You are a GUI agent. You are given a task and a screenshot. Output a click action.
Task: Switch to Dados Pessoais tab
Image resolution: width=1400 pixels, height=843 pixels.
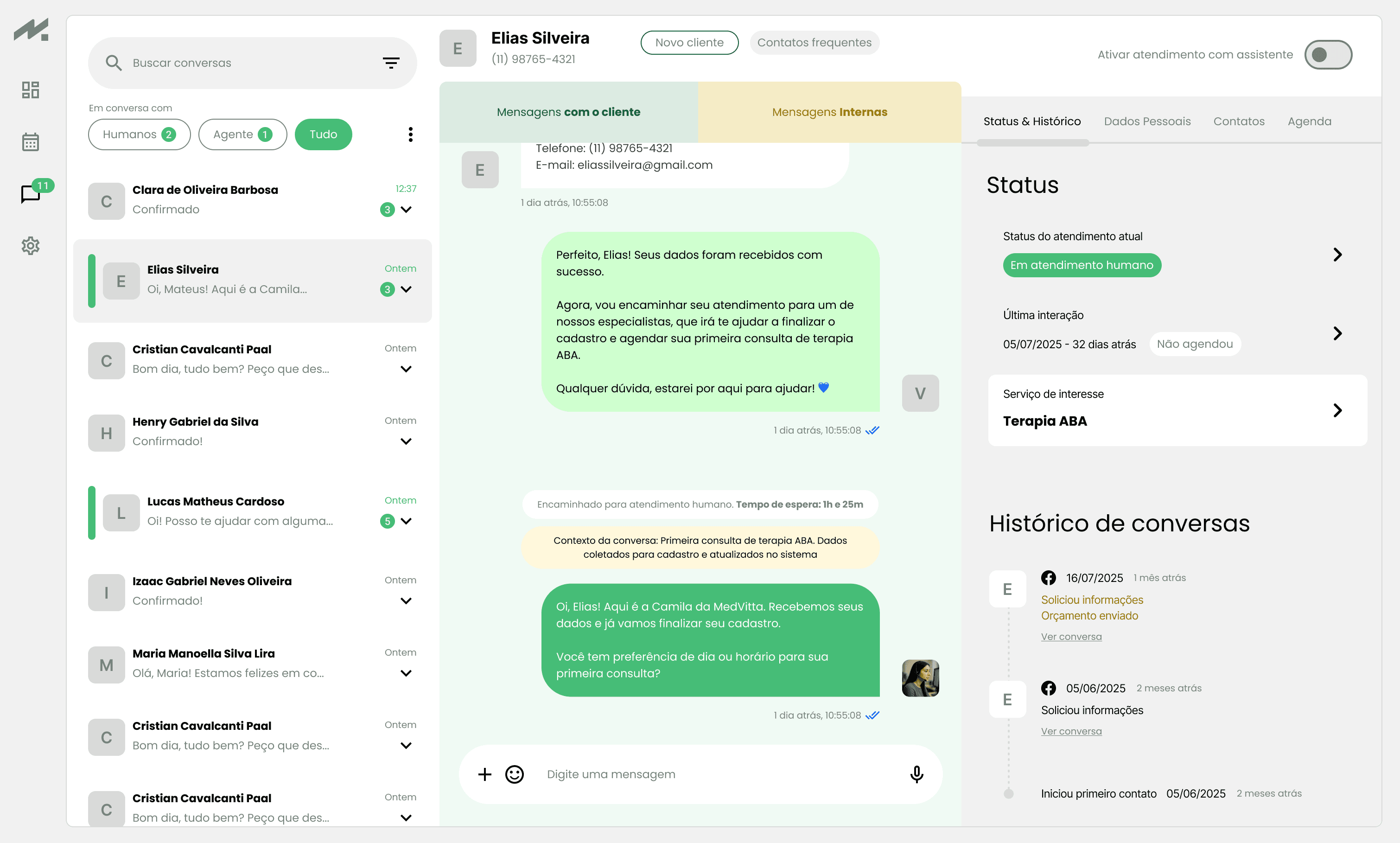coord(1147,121)
